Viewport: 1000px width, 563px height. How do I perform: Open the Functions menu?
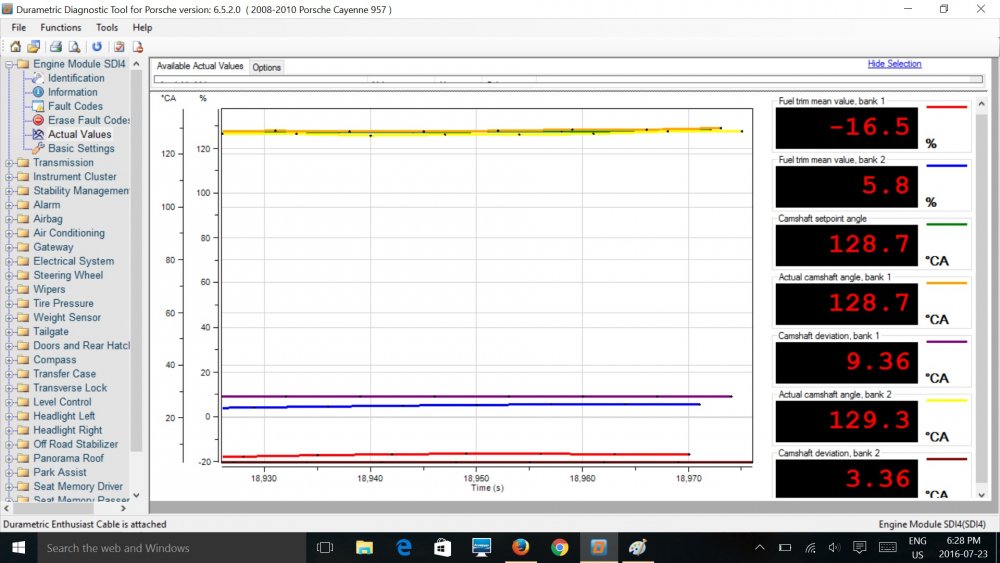pos(61,28)
